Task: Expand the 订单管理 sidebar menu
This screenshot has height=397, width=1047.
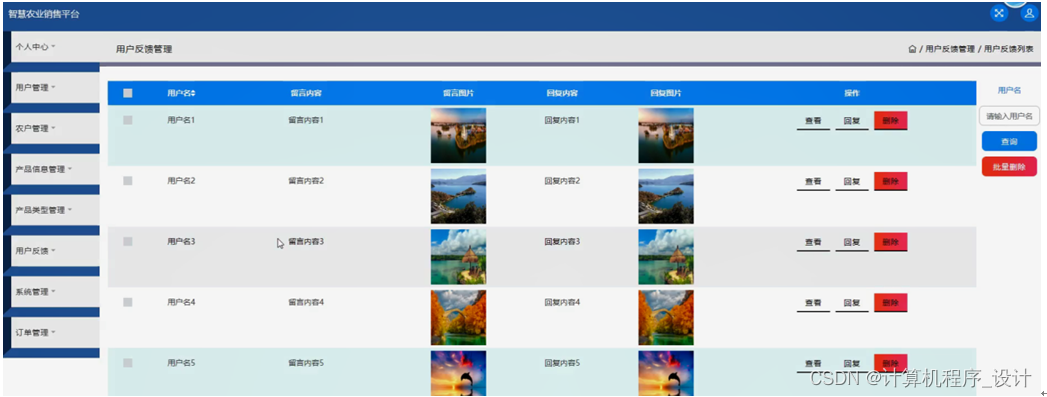Action: (55, 332)
